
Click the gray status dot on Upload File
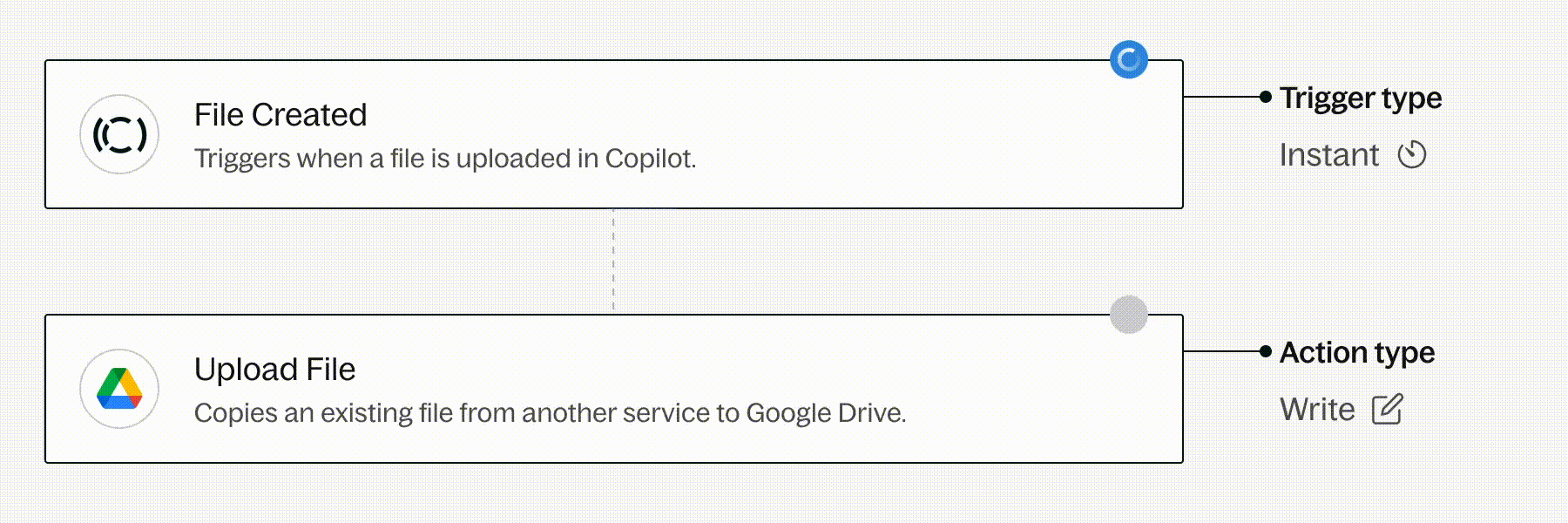1129,314
